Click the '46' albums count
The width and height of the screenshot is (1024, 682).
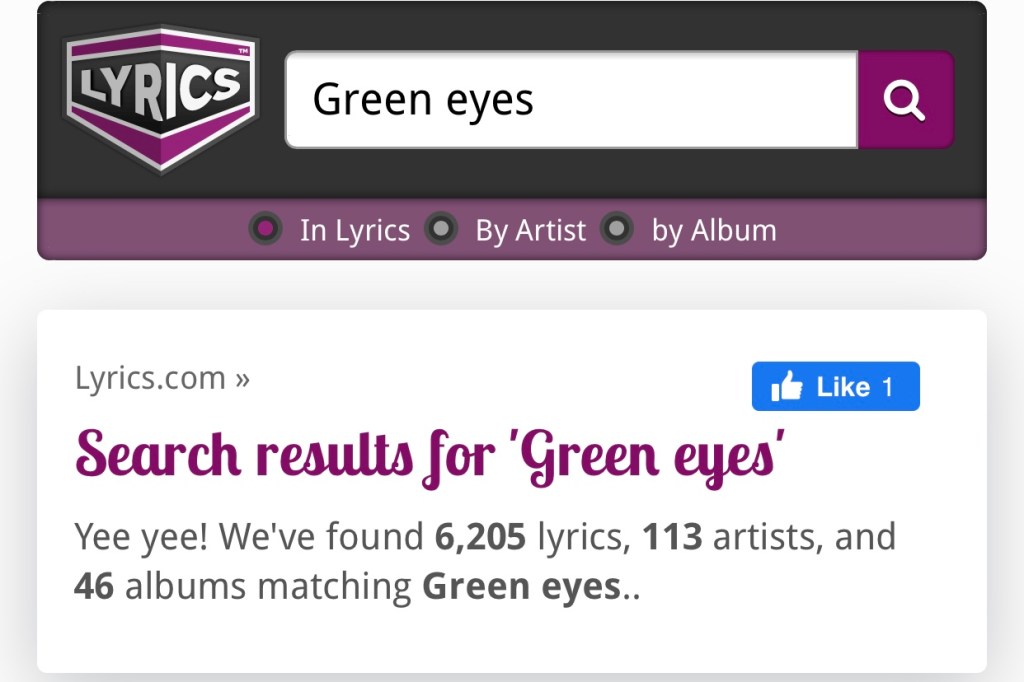(x=94, y=587)
